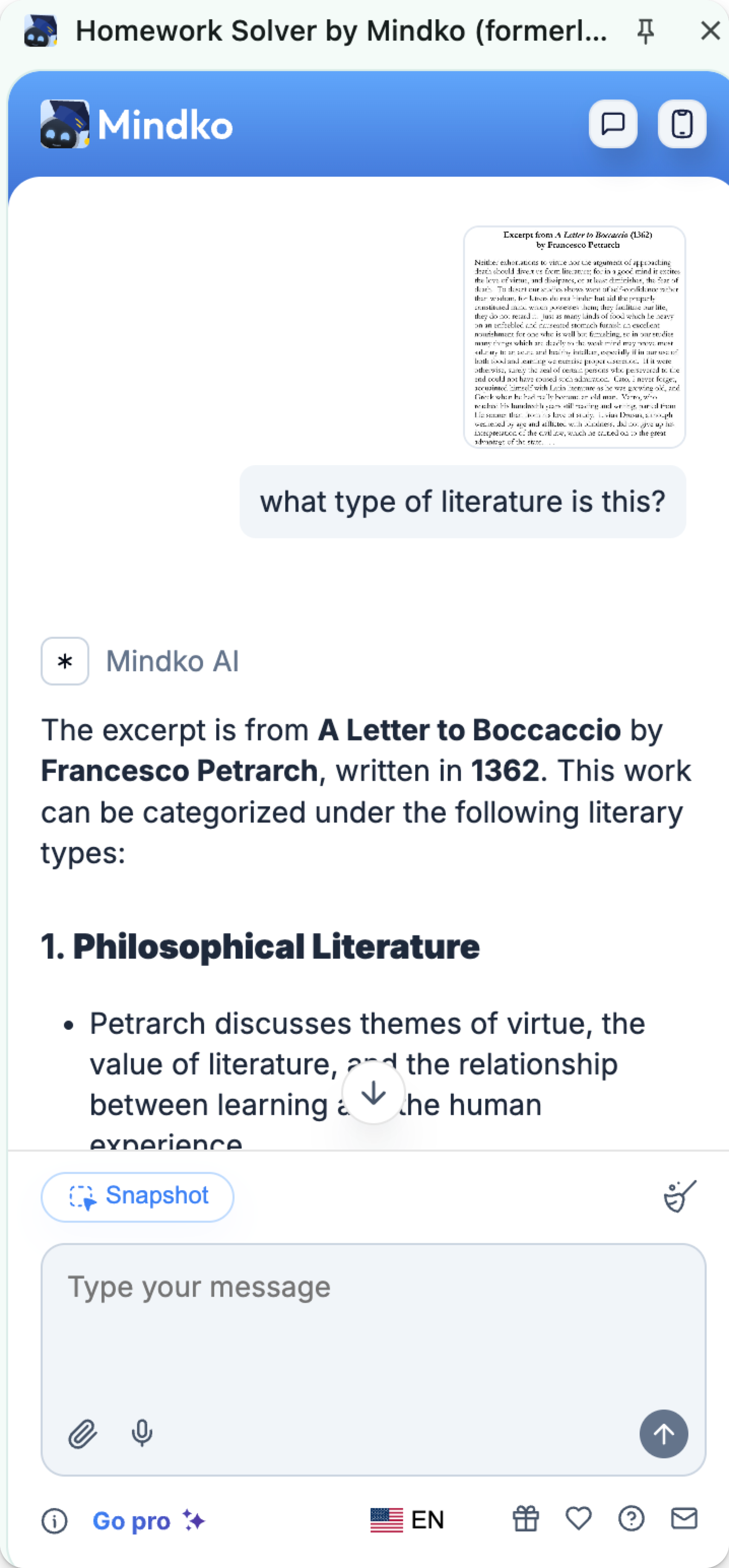The width and height of the screenshot is (729, 1568).
Task: Clear chat with the broom icon
Action: 680,1196
